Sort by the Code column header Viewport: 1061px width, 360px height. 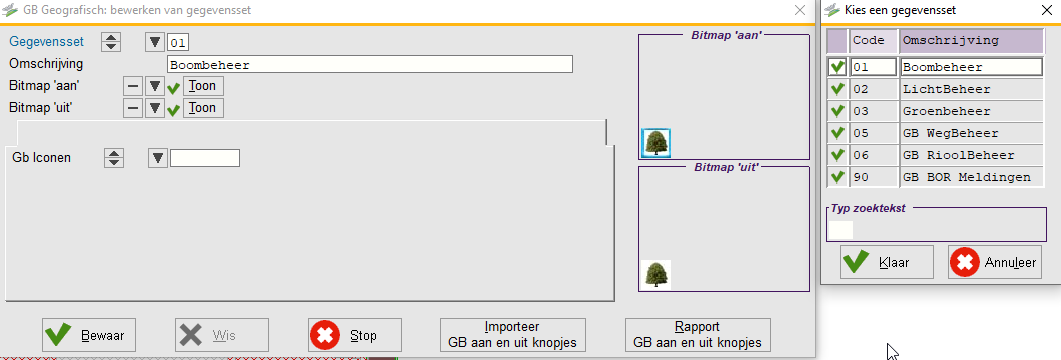click(874, 41)
